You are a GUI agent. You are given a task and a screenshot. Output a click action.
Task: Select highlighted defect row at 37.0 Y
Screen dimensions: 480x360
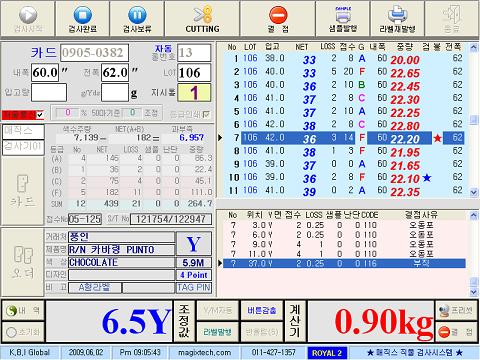pos(345,264)
